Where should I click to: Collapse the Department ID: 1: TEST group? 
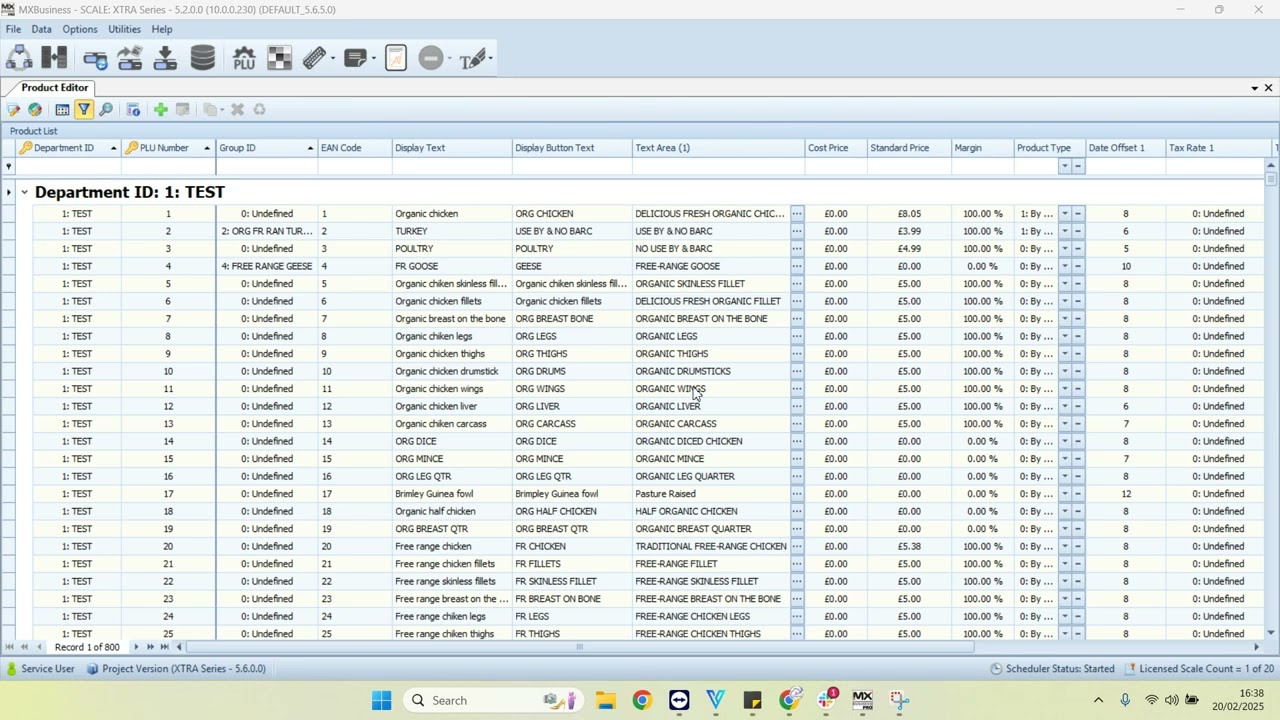(24, 192)
